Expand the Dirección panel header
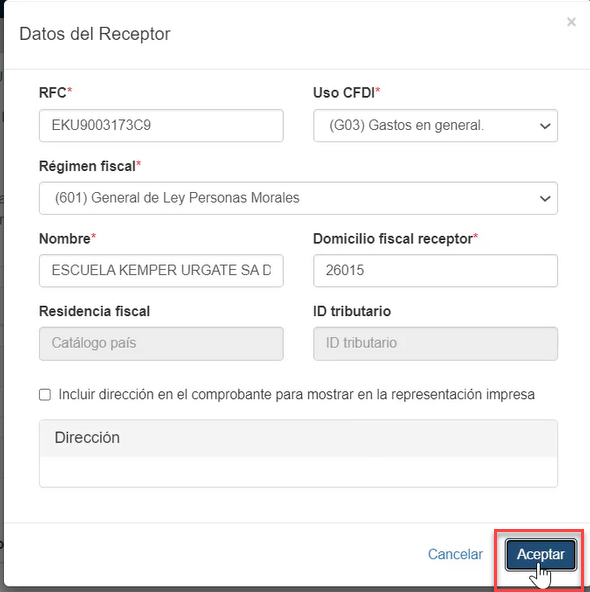 [x=298, y=438]
